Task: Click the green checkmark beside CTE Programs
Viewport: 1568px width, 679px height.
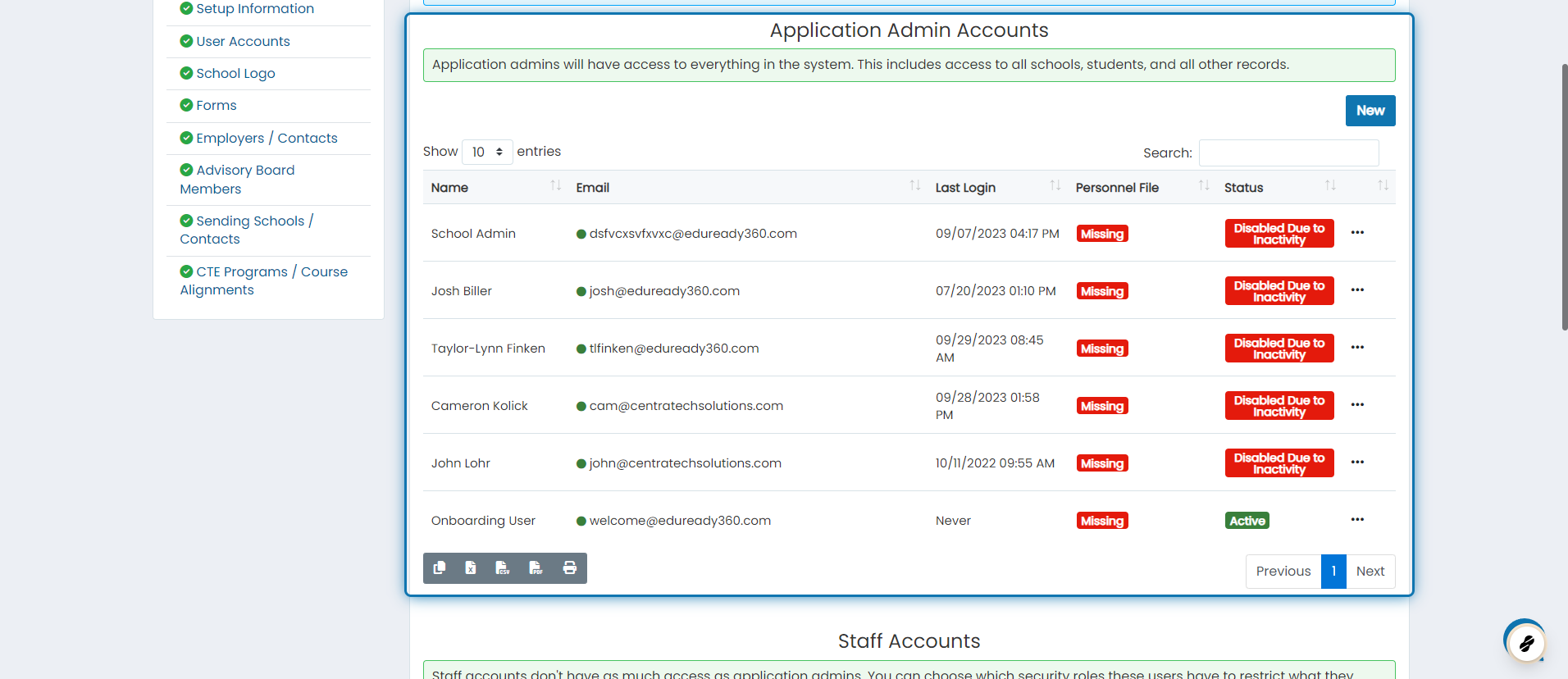Action: tap(186, 271)
